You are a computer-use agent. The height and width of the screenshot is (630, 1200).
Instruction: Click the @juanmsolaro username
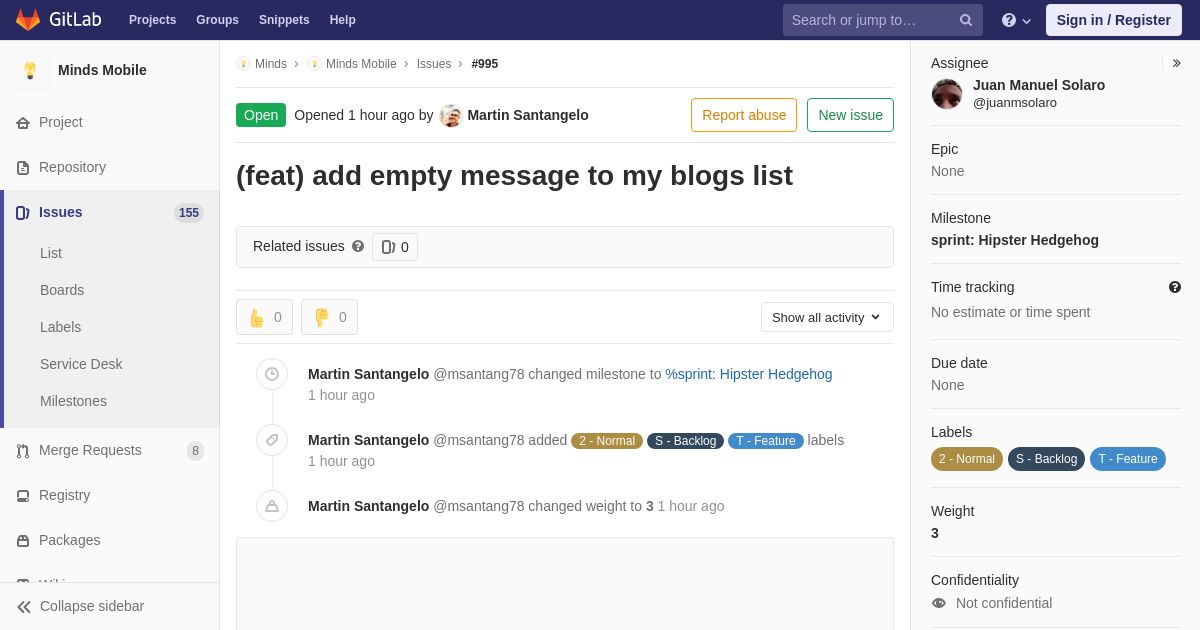tap(1015, 103)
